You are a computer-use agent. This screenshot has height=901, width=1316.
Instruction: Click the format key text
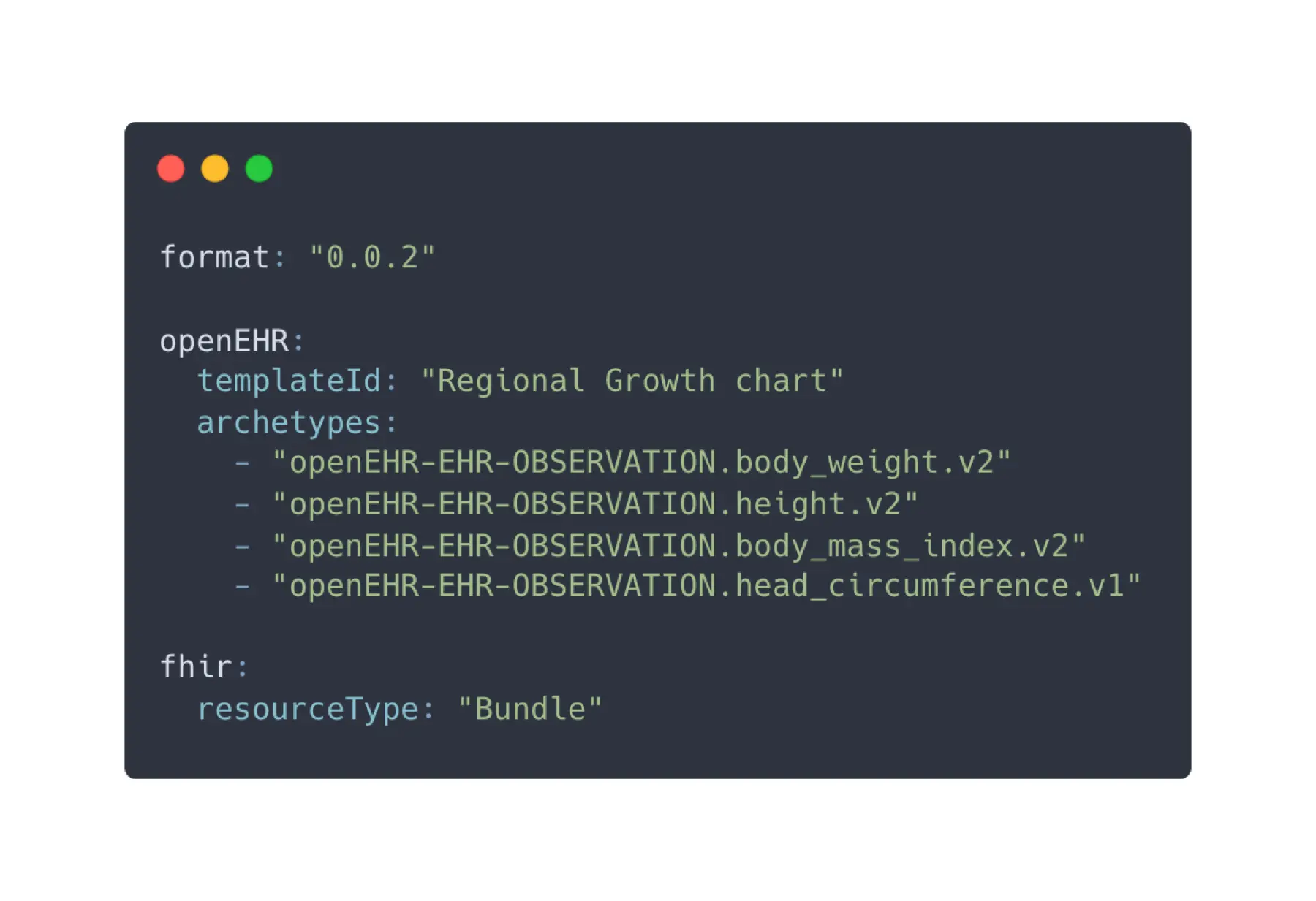214,257
